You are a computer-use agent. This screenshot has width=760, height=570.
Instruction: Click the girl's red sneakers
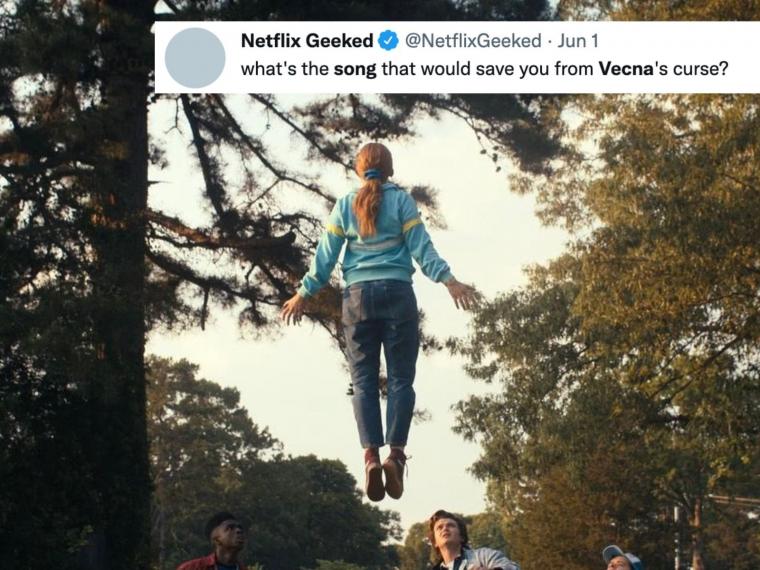pyautogui.click(x=385, y=474)
